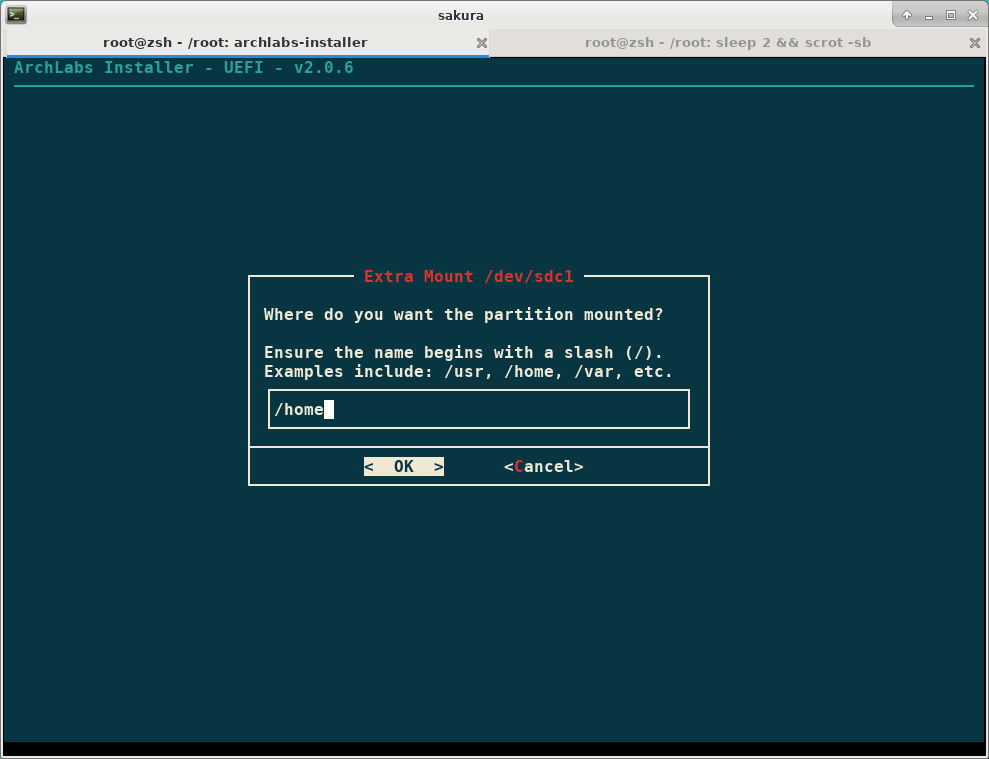Close the archlabs-installer tab
The width and height of the screenshot is (989, 759).
(x=481, y=43)
